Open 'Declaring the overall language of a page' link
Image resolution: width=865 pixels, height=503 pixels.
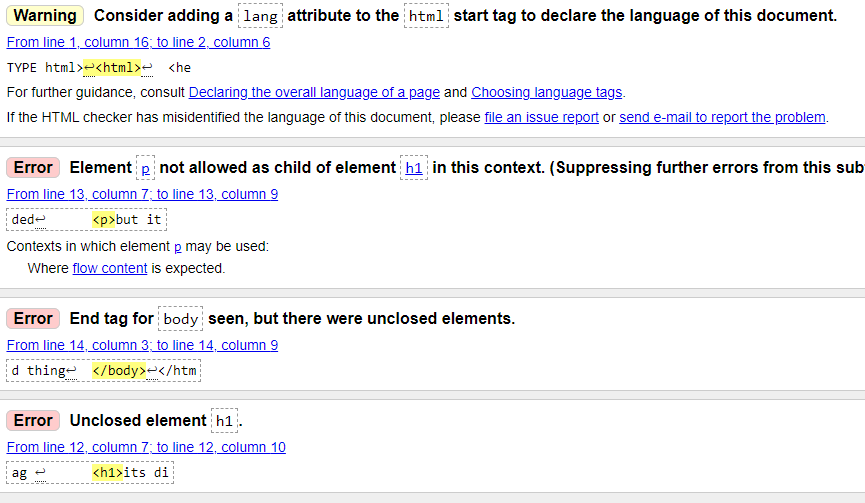point(314,92)
